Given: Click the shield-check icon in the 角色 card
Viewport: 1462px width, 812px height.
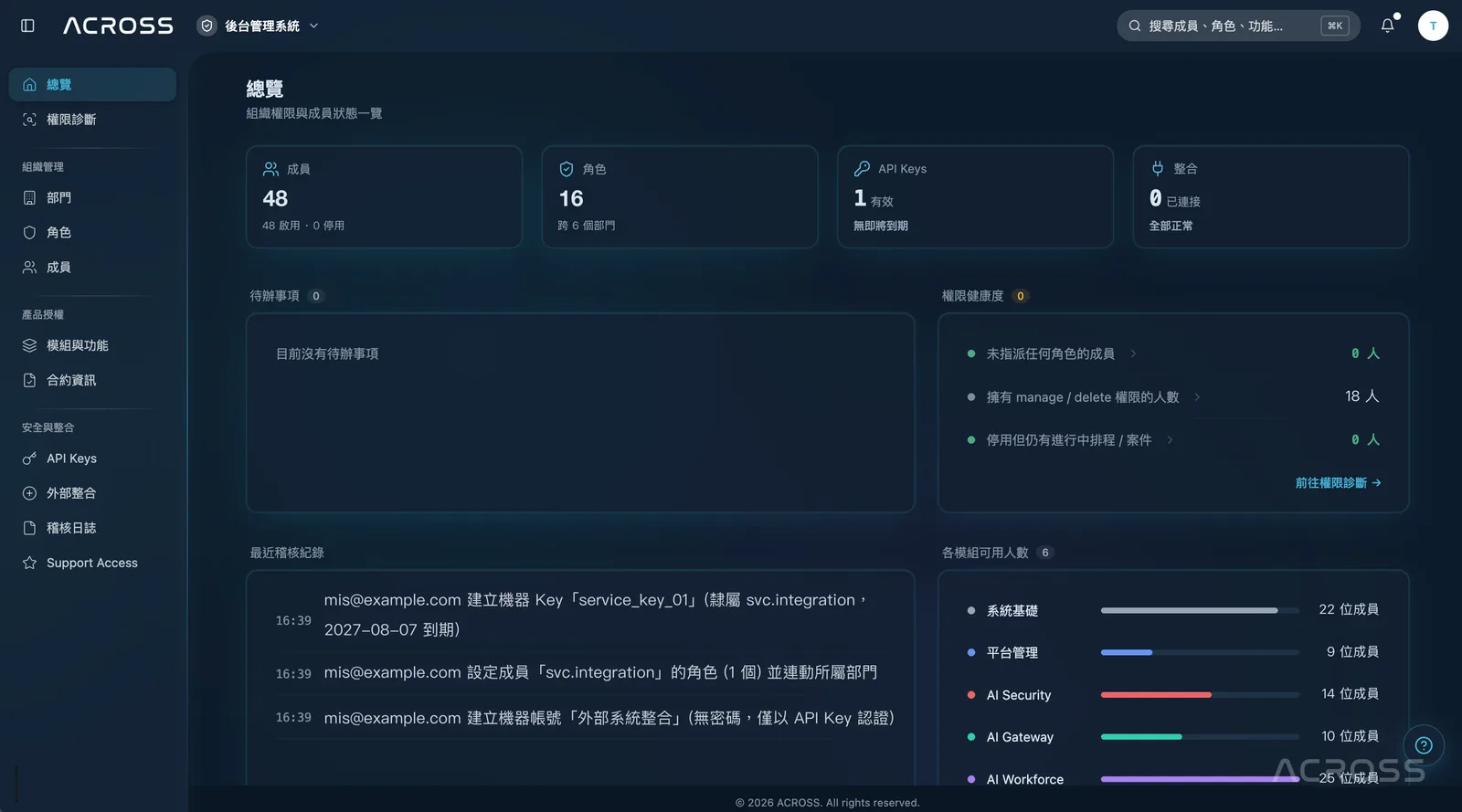Looking at the screenshot, I should (567, 169).
